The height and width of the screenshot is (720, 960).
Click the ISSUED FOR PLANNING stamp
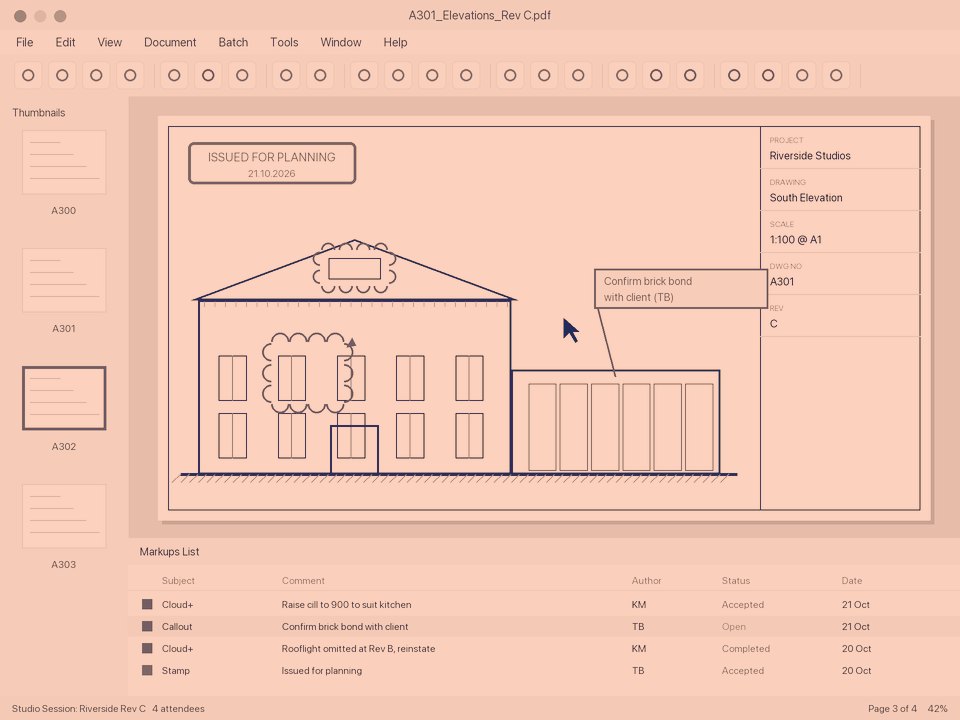click(x=272, y=163)
